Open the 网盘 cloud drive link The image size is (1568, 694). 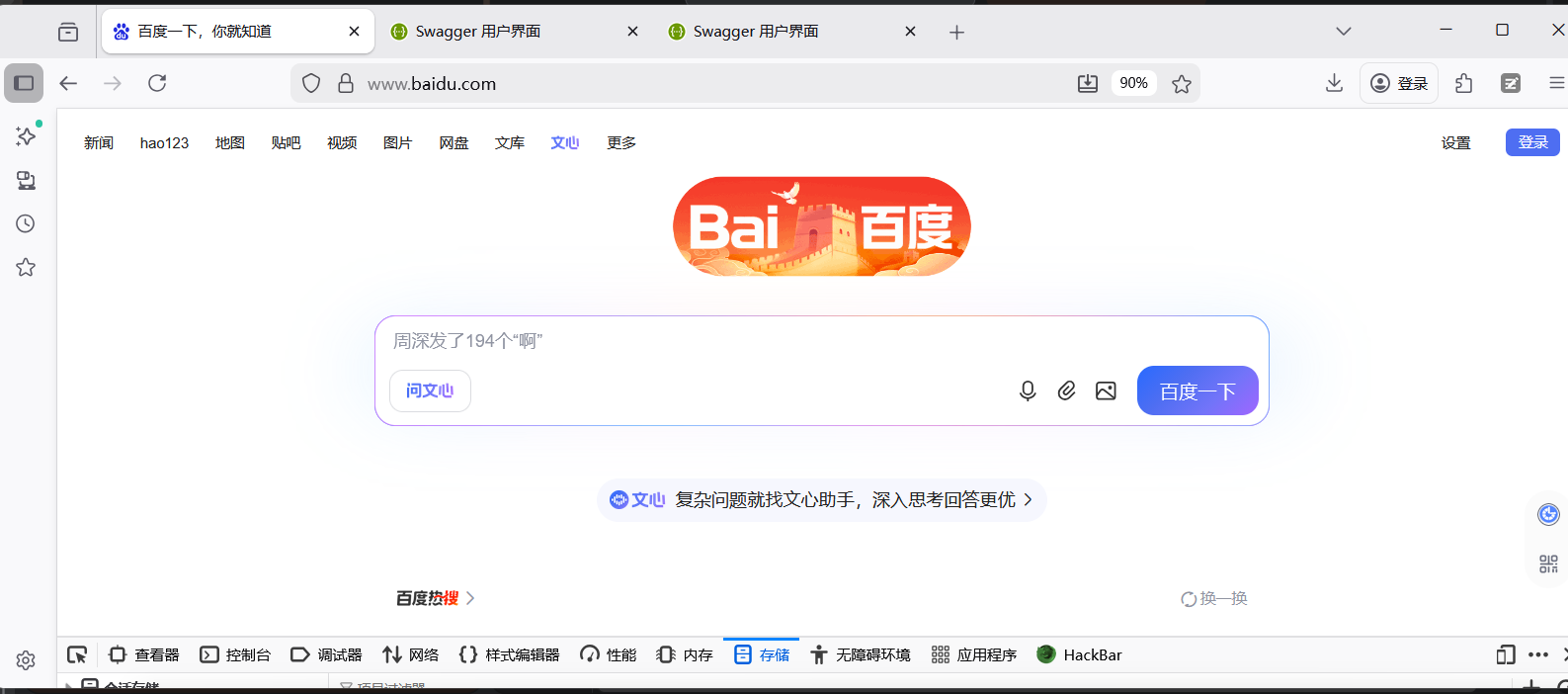click(454, 143)
